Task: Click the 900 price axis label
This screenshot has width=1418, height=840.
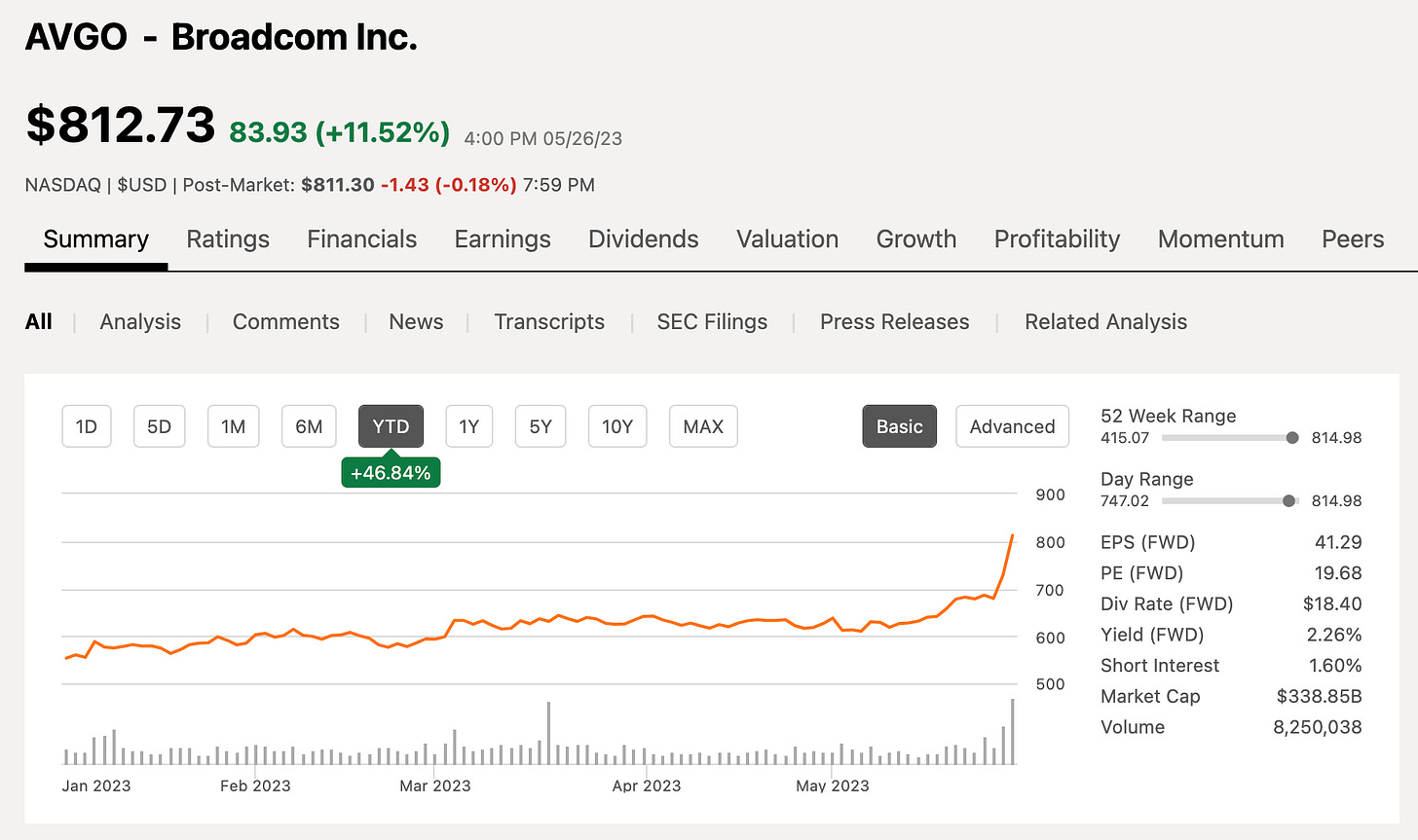Action: coord(1051,494)
